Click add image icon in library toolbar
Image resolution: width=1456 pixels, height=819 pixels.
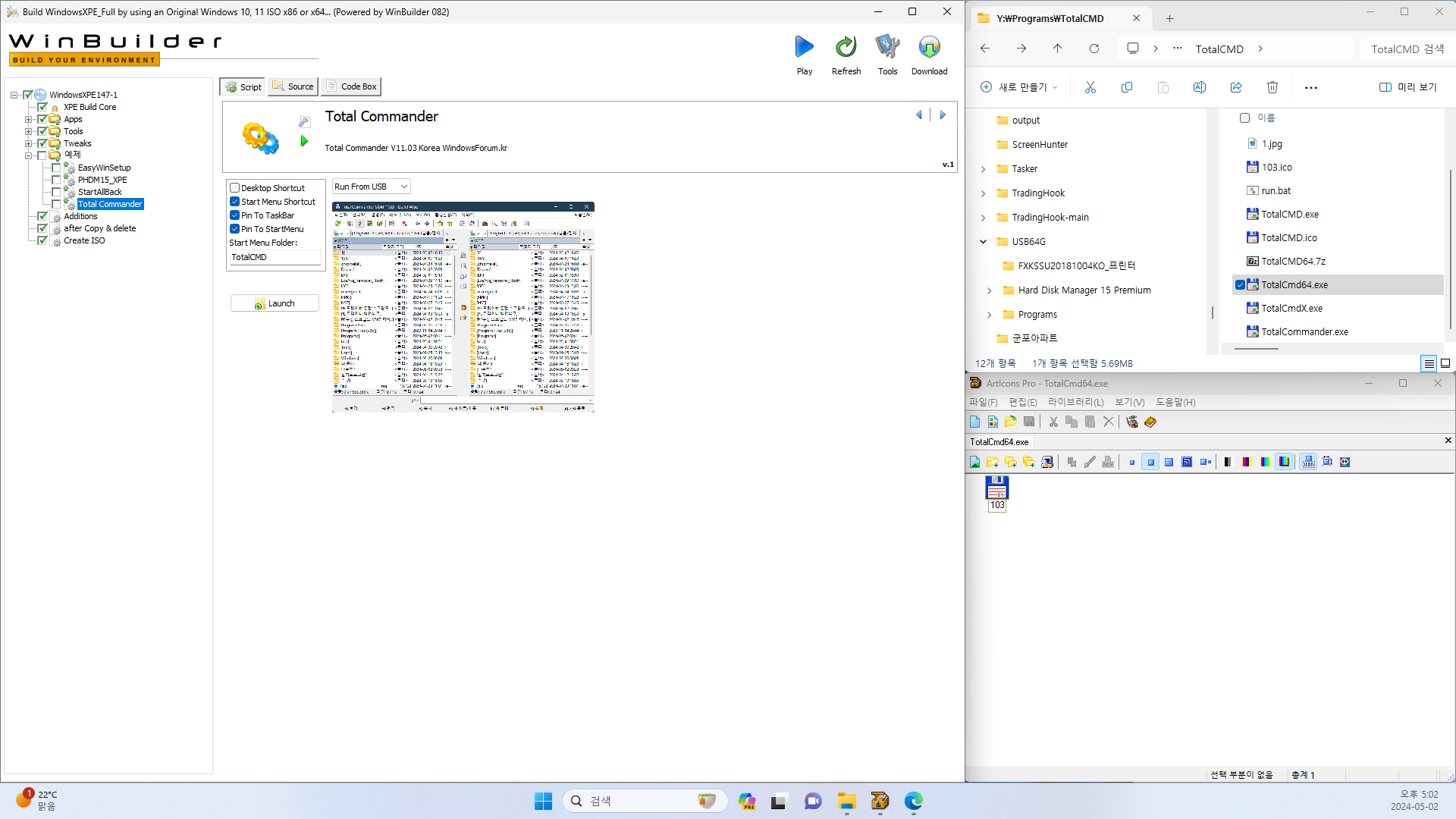(975, 462)
